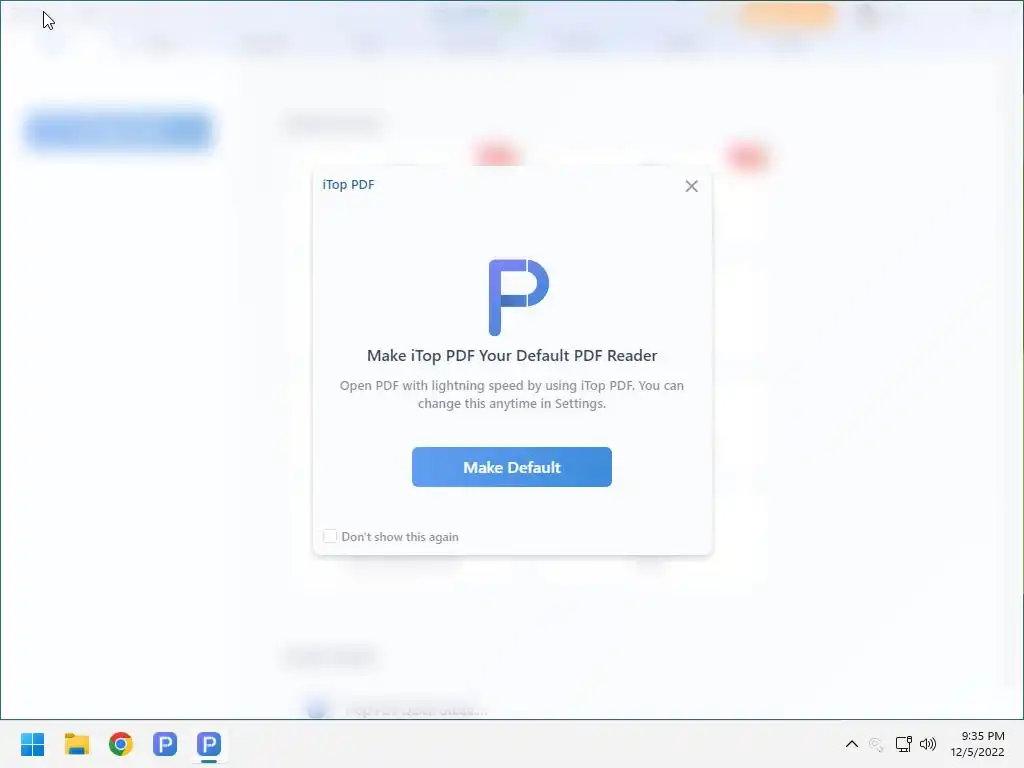Click the Make Default button

[x=511, y=467]
